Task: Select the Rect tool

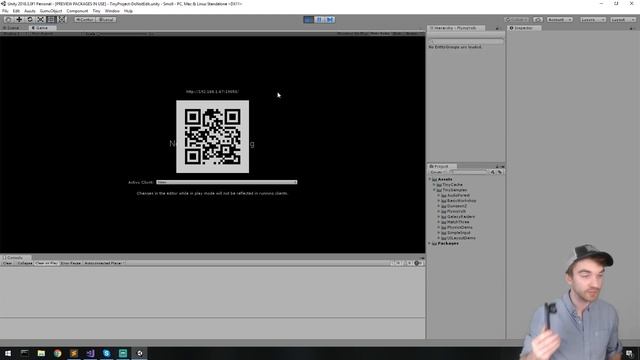Action: click(51, 20)
